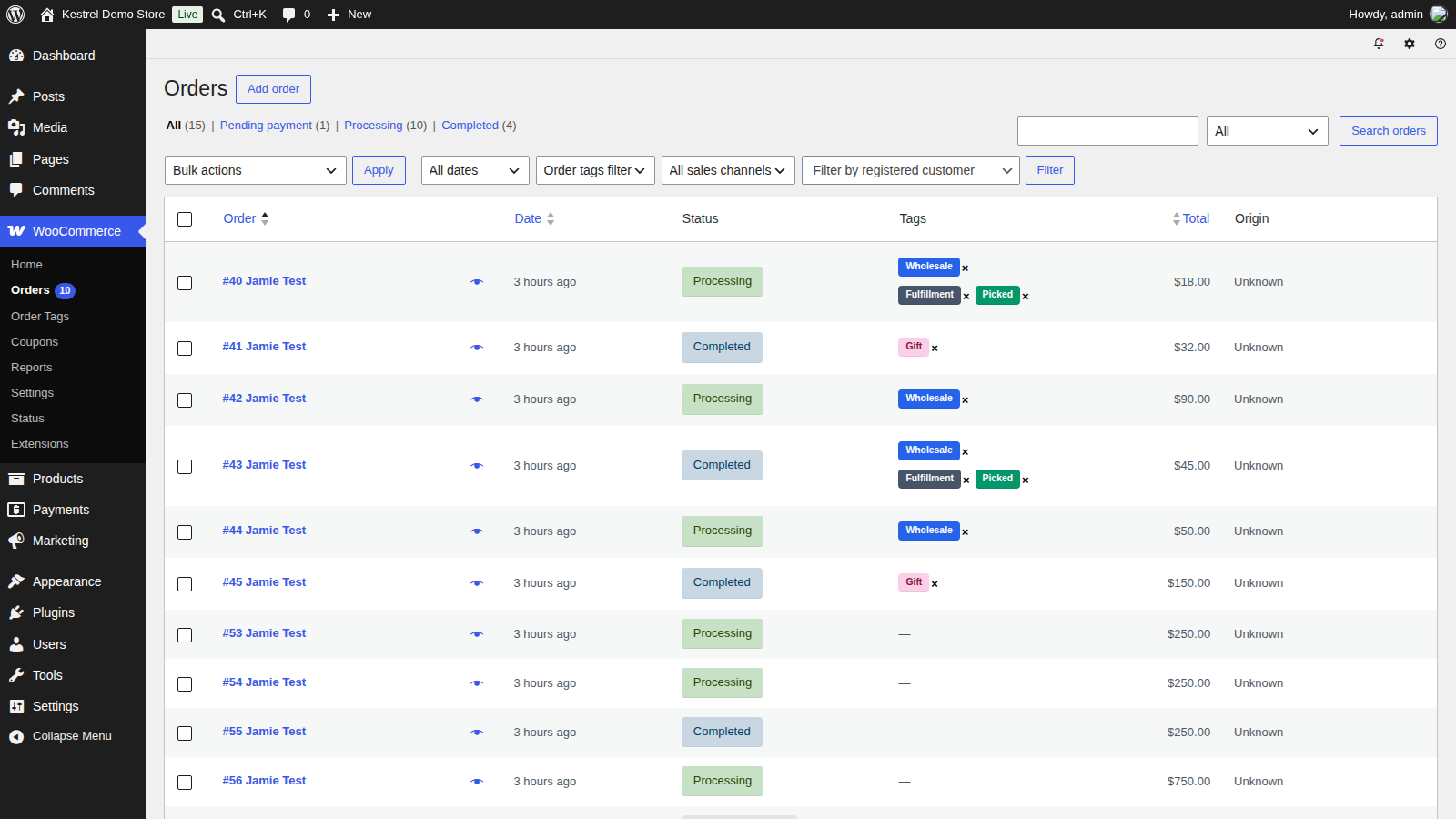The width and height of the screenshot is (1456, 819).
Task: Select checkbox for order #54
Action: [185, 684]
